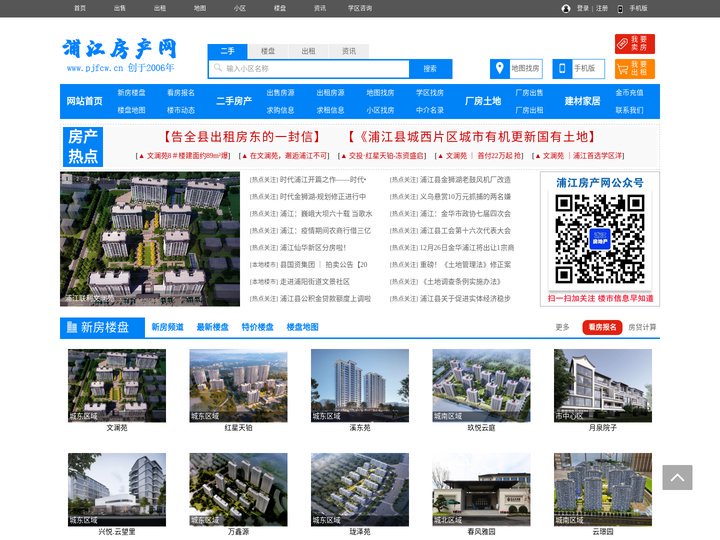Image resolution: width=720 pixels, height=540 pixels.
Task: Open 出售 in the top gray bar
Action: click(120, 8)
